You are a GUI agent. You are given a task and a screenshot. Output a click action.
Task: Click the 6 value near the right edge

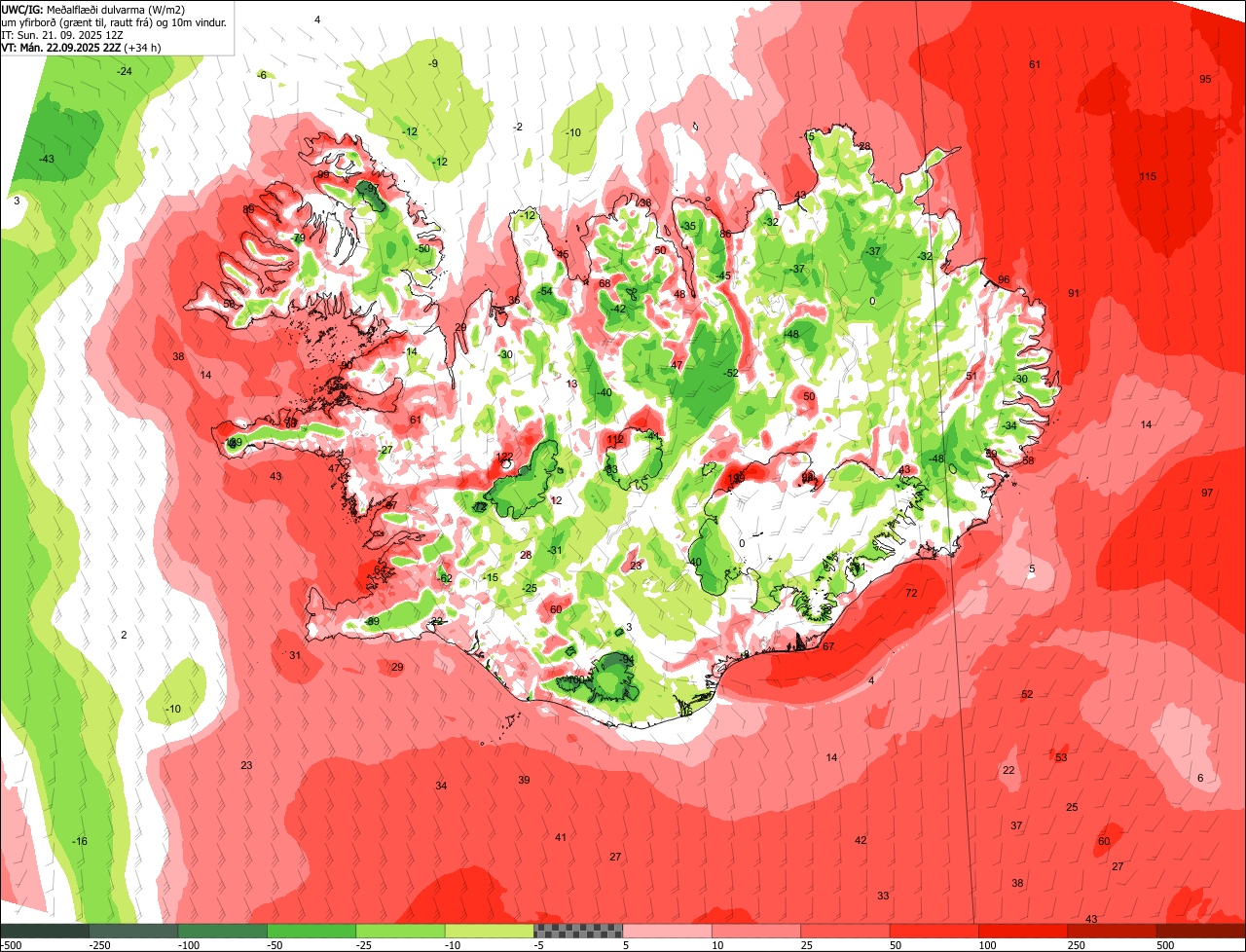(x=1200, y=778)
